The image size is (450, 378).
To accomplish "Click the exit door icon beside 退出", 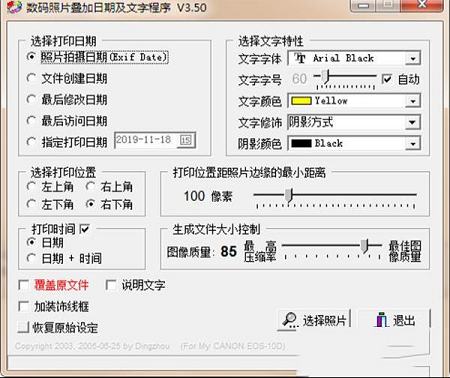I will [381, 320].
